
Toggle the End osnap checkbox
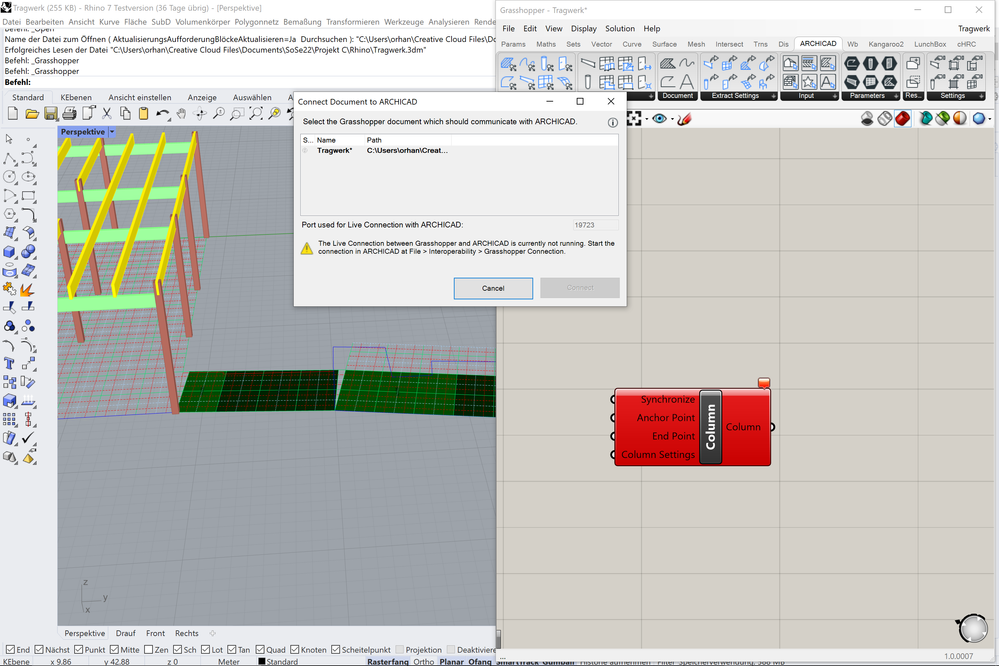click(10, 649)
